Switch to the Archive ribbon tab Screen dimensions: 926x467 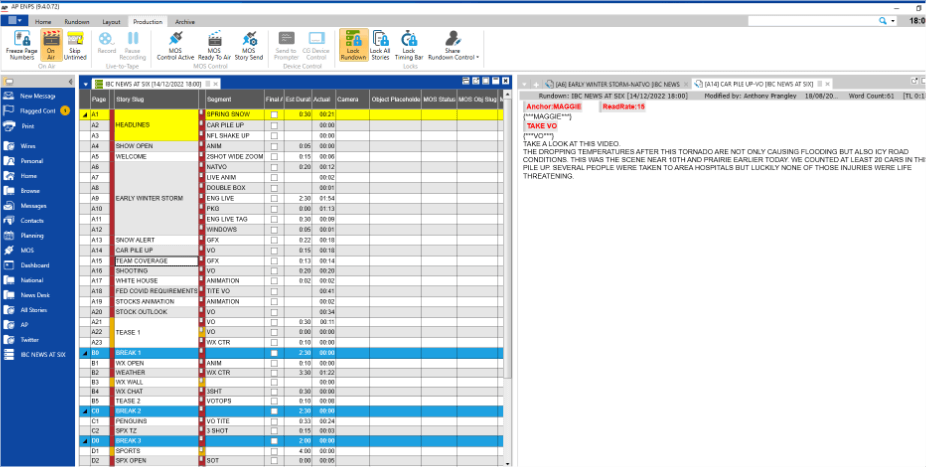(185, 22)
